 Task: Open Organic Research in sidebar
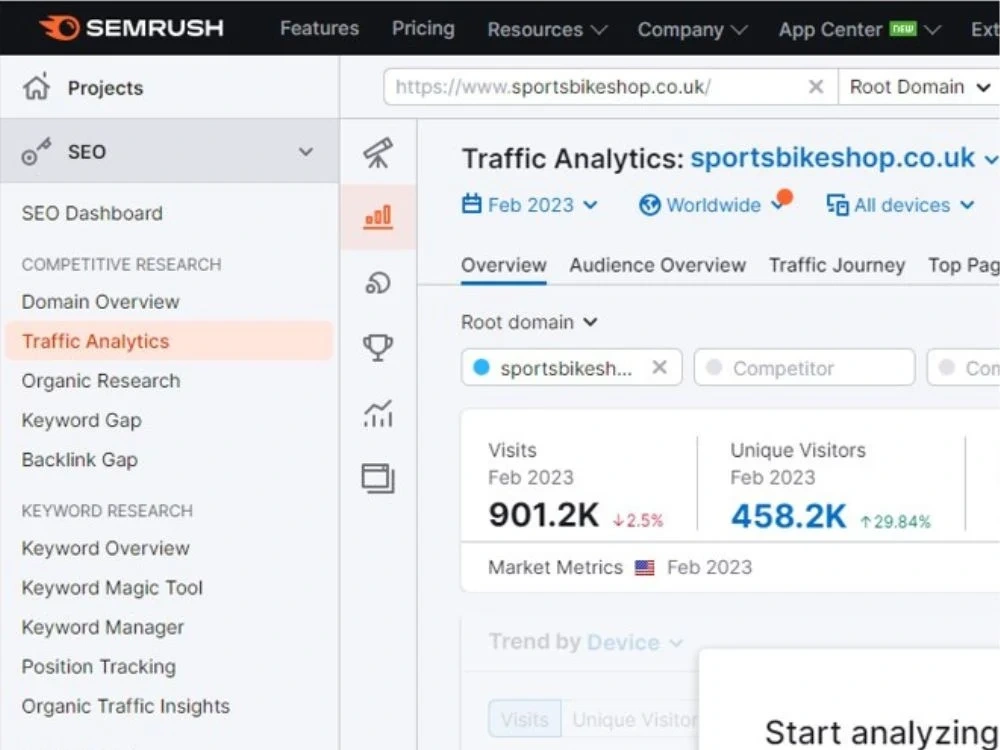click(x=101, y=381)
